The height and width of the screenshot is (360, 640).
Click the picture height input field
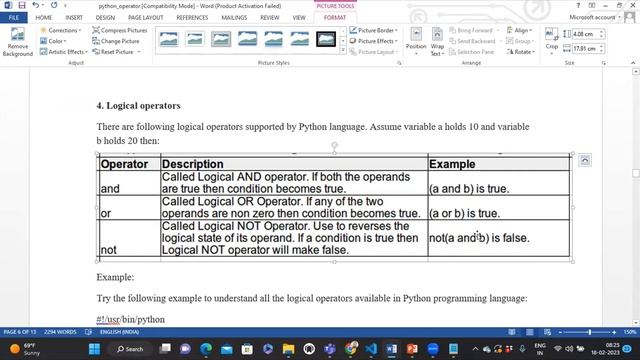585,34
